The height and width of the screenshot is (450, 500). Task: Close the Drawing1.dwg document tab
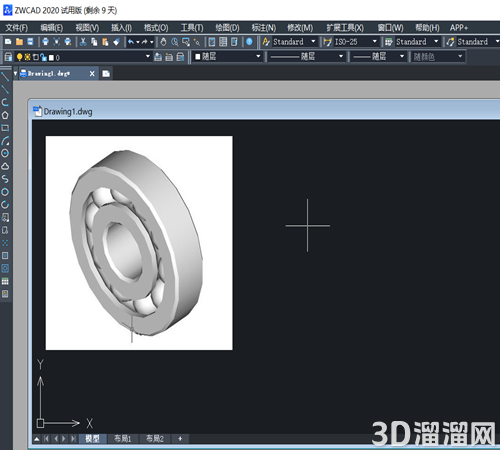92,74
